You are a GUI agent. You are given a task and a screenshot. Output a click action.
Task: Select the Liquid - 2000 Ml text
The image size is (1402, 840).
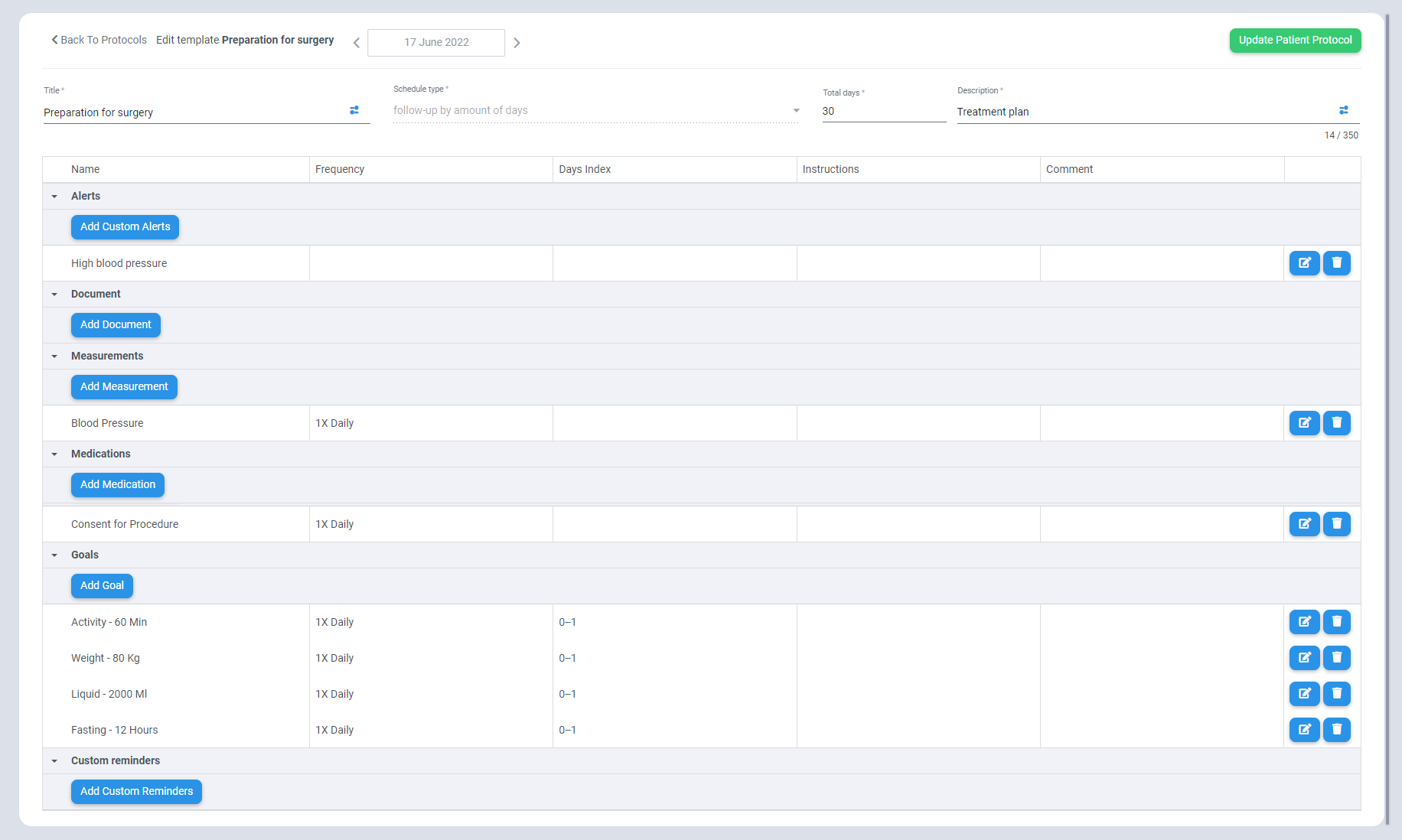109,694
